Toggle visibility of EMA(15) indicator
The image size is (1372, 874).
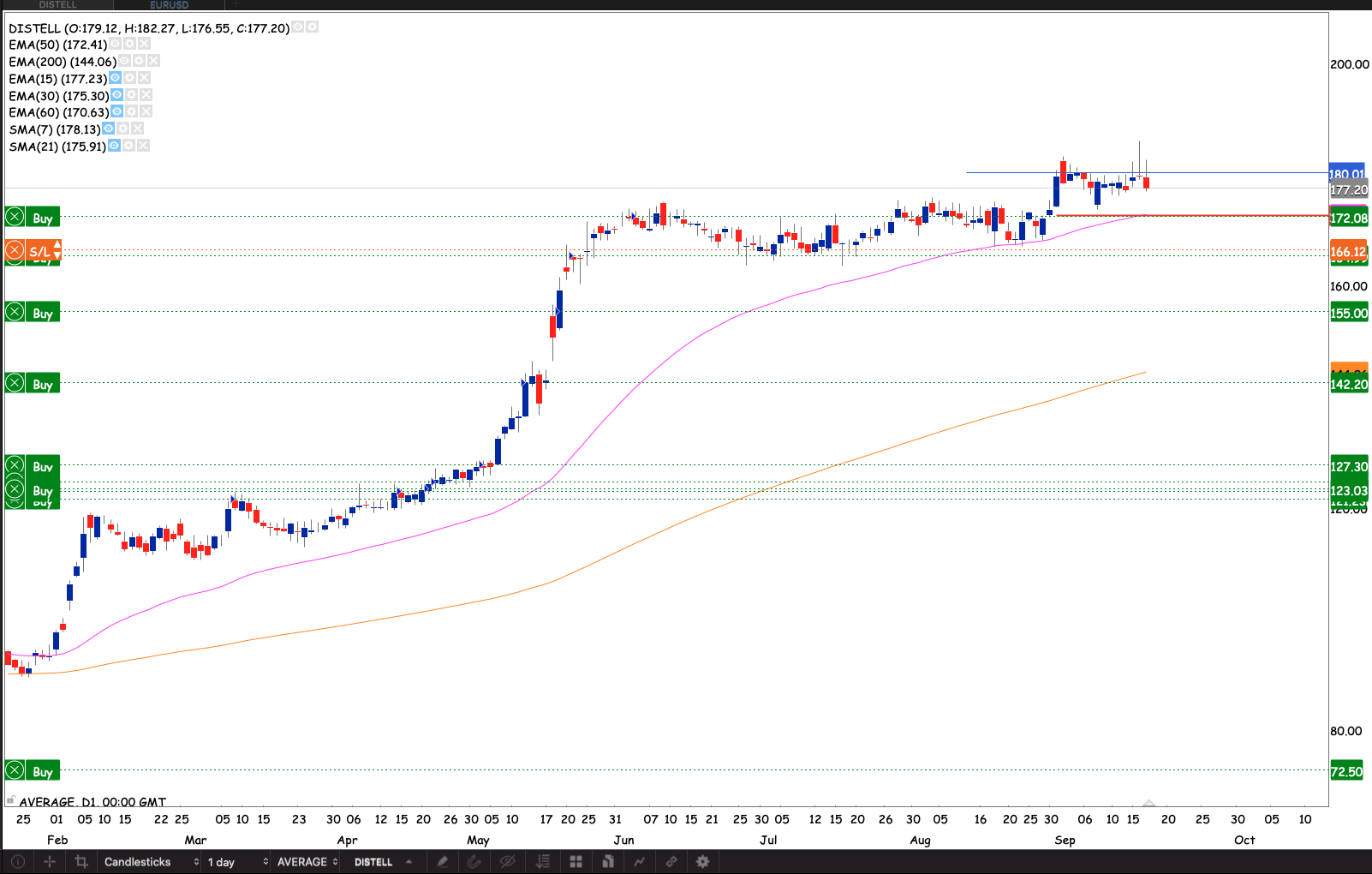[x=116, y=78]
